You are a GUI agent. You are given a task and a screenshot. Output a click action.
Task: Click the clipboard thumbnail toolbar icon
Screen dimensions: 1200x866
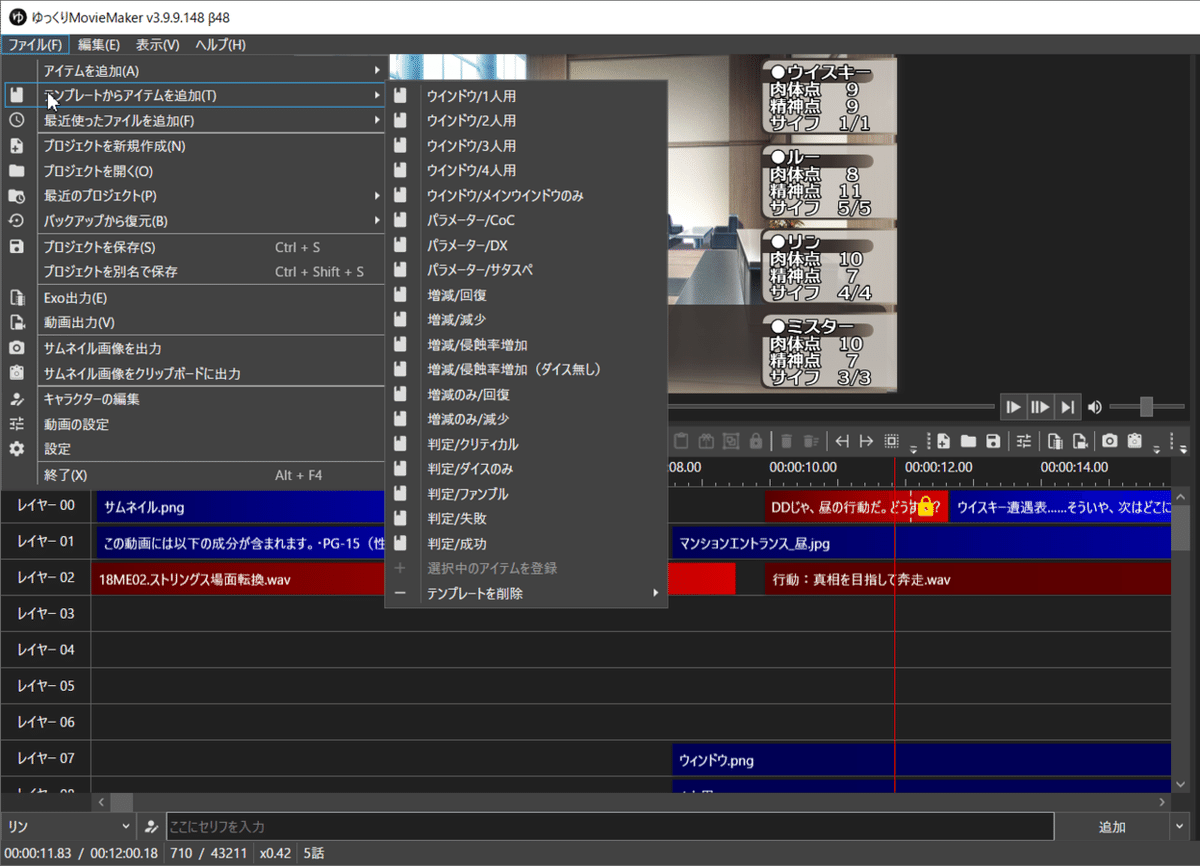click(1135, 441)
